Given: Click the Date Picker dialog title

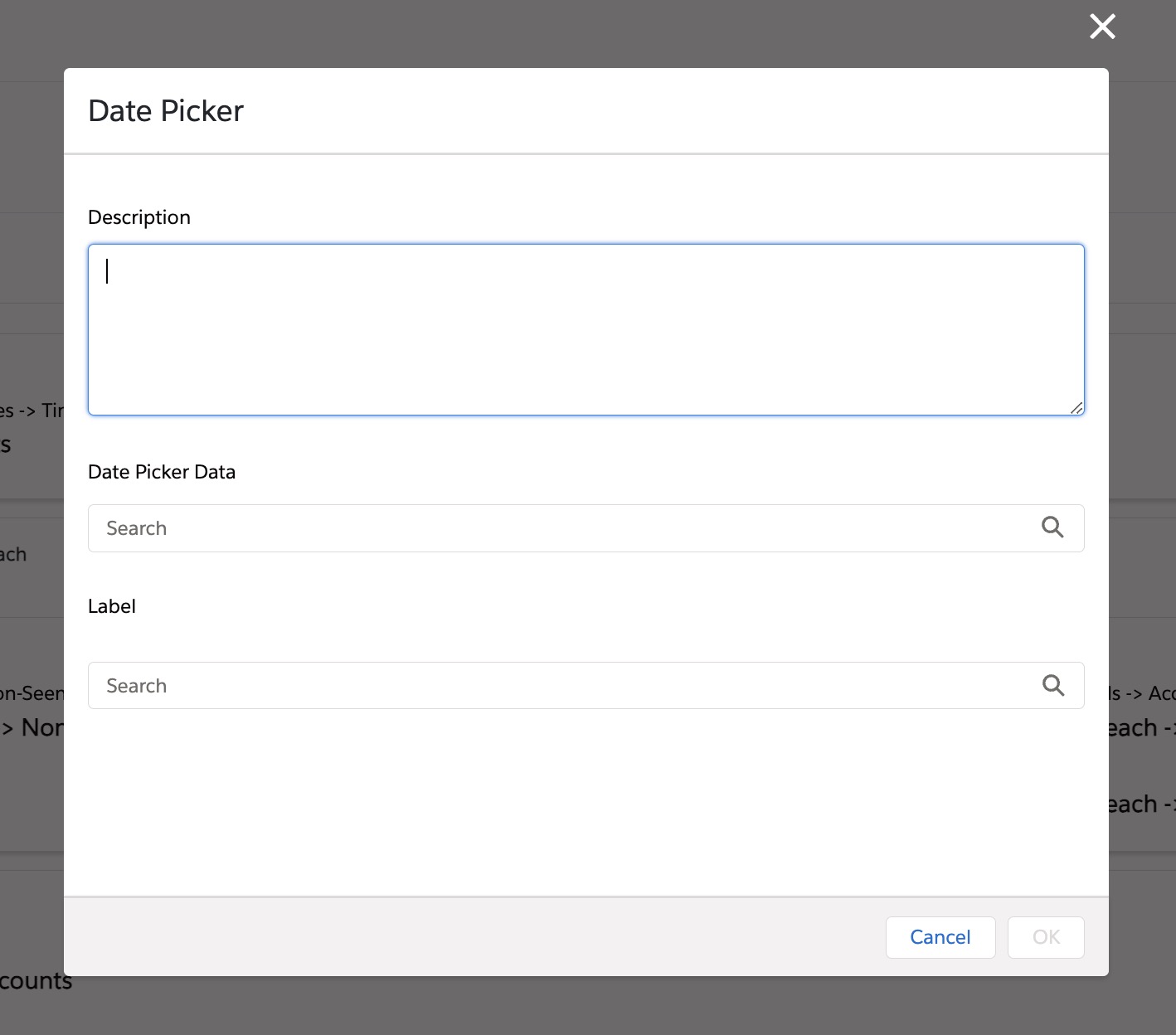Looking at the screenshot, I should pos(166,111).
